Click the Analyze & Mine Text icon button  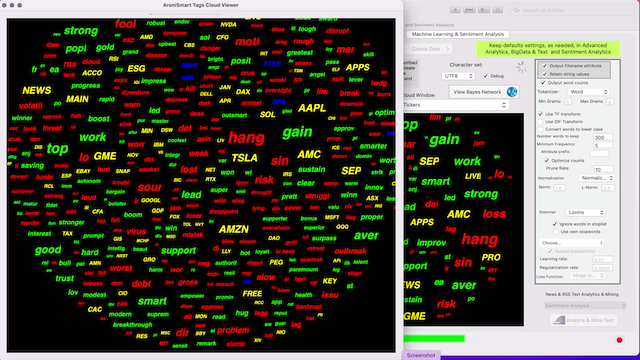[584, 320]
